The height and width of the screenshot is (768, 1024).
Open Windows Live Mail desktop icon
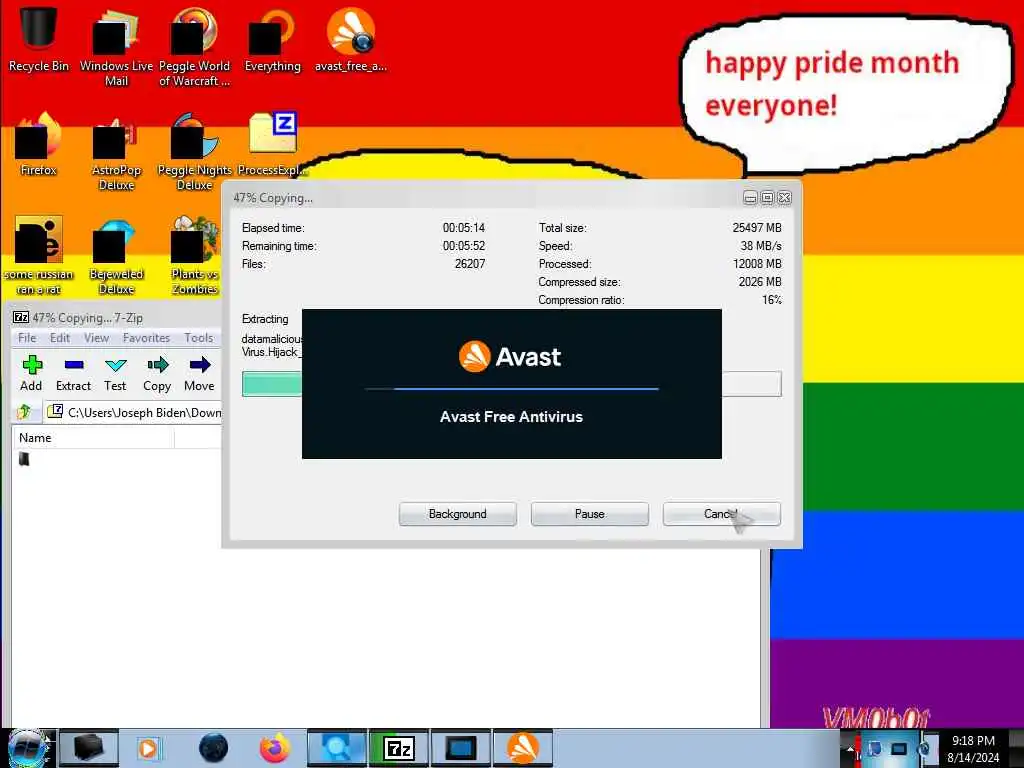116,46
